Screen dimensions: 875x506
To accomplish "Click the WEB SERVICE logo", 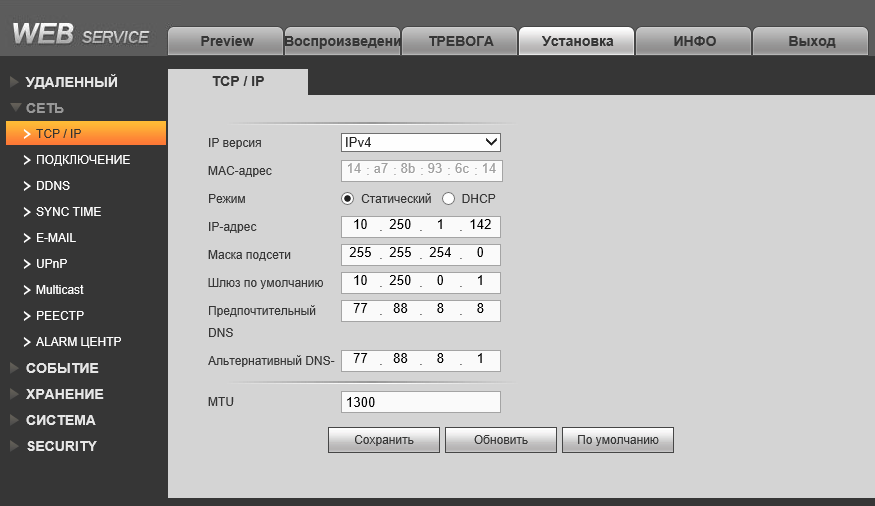I will 81,35.
